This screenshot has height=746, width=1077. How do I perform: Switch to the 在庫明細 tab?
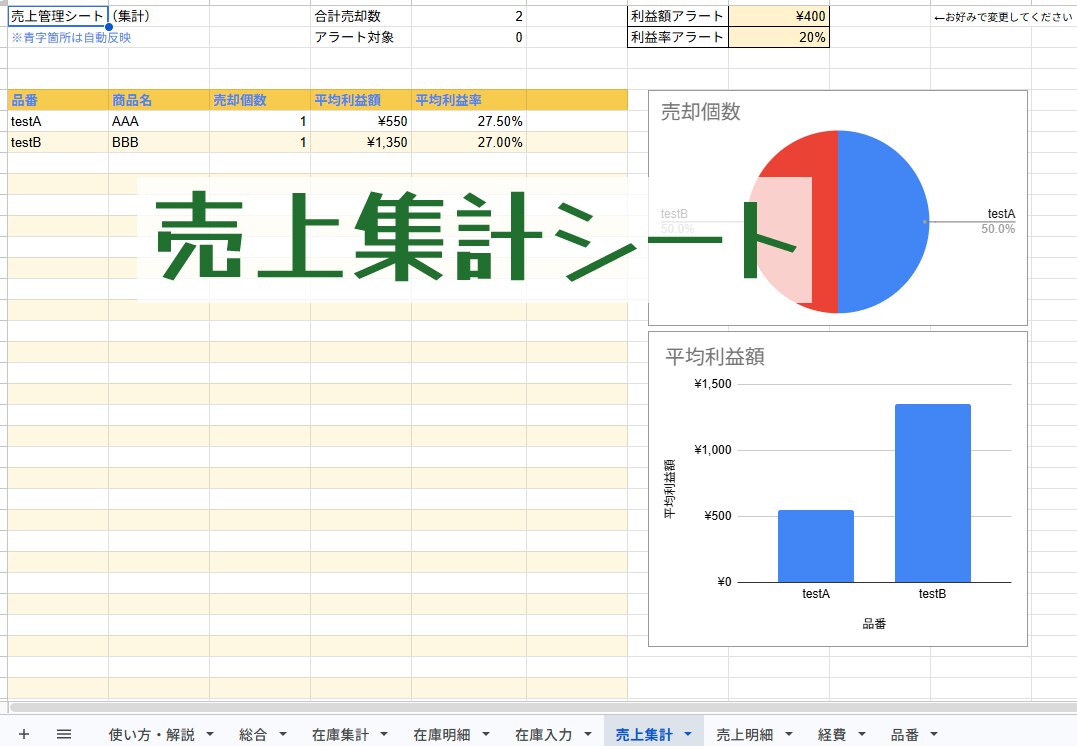[x=442, y=734]
